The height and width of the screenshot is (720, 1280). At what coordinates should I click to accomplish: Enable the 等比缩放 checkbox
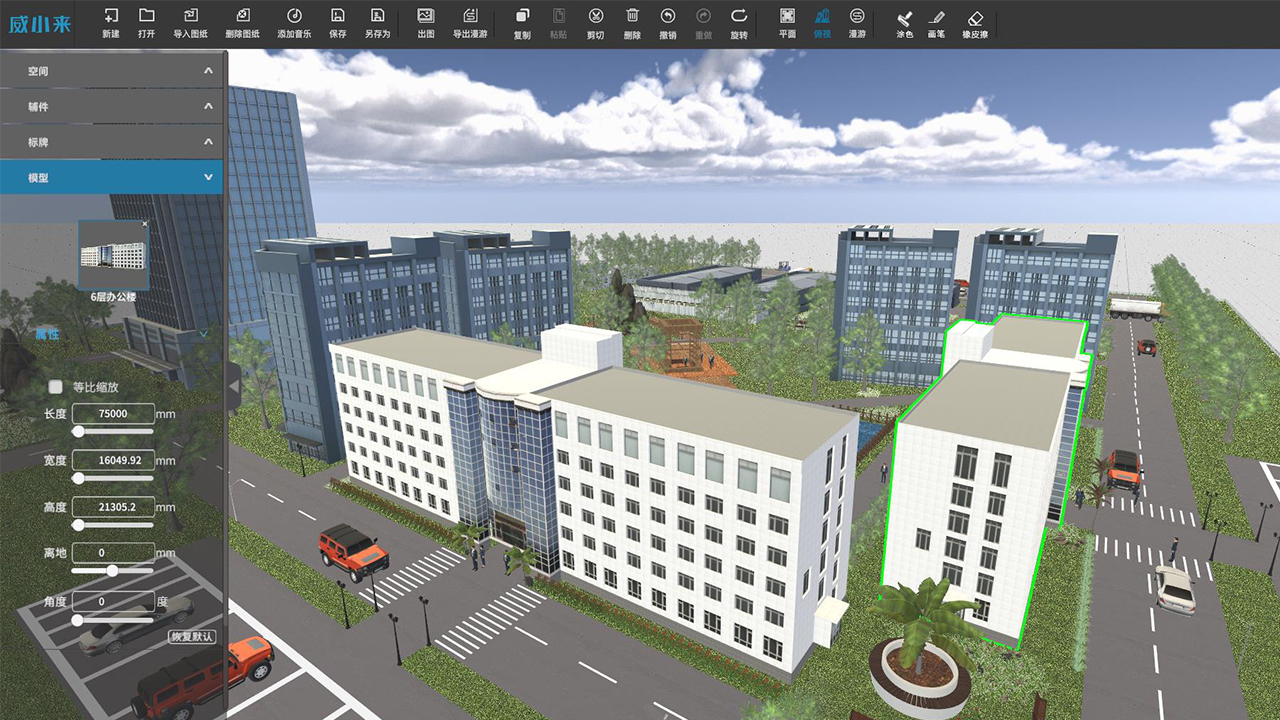coord(56,387)
